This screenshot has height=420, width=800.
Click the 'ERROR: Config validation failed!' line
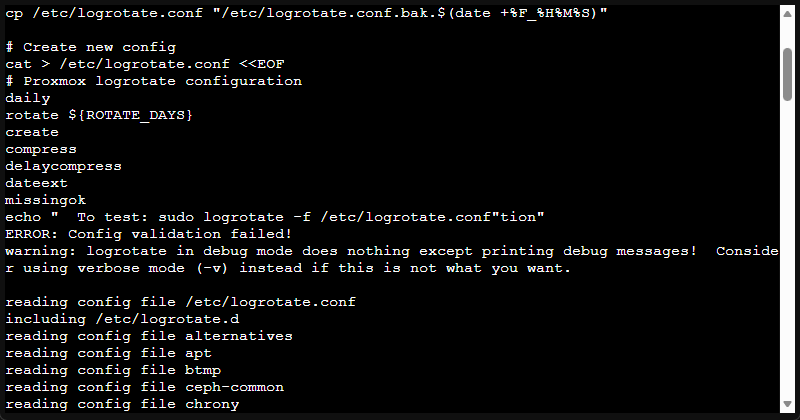pyautogui.click(x=152, y=233)
